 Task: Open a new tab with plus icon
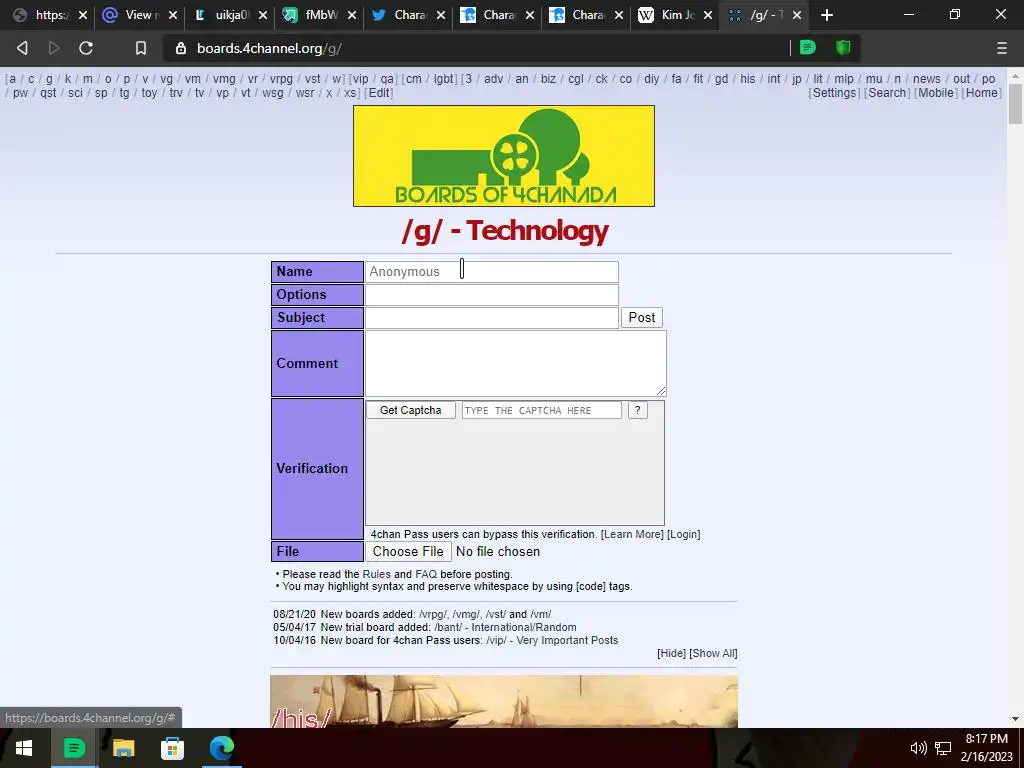tap(827, 14)
